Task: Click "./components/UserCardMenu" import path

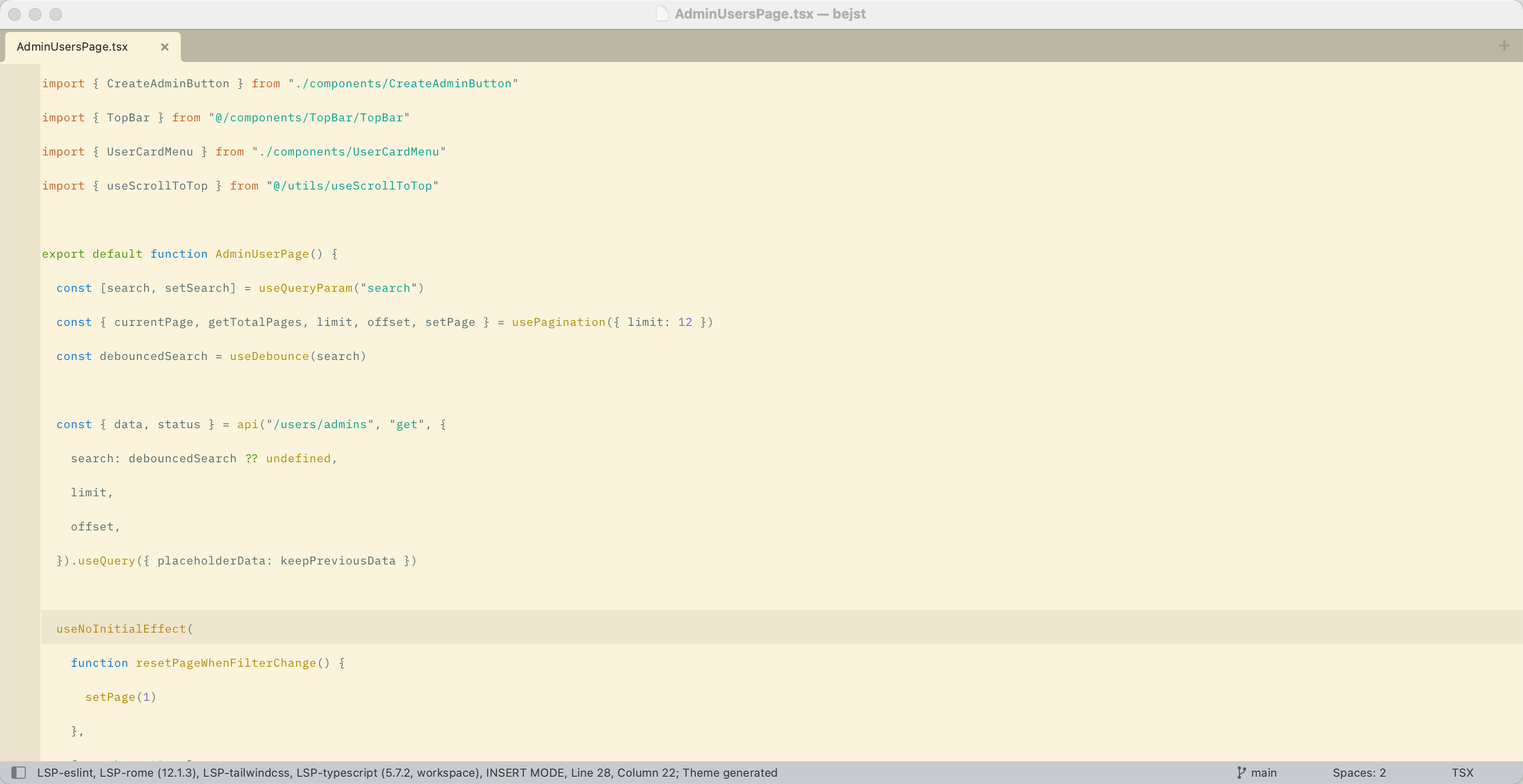Action: [x=348, y=151]
